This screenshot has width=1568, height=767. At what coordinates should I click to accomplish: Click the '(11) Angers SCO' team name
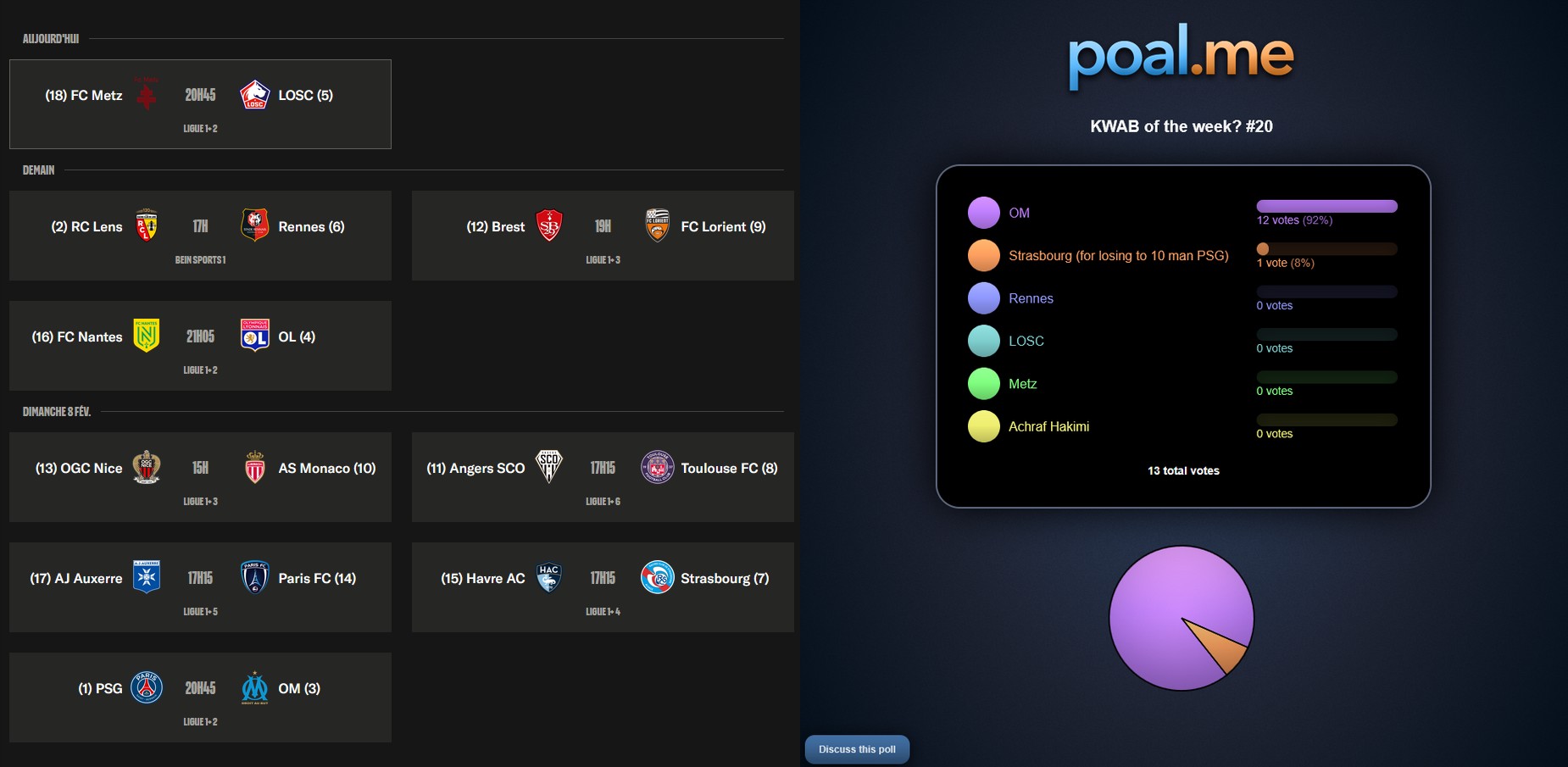[x=475, y=468]
